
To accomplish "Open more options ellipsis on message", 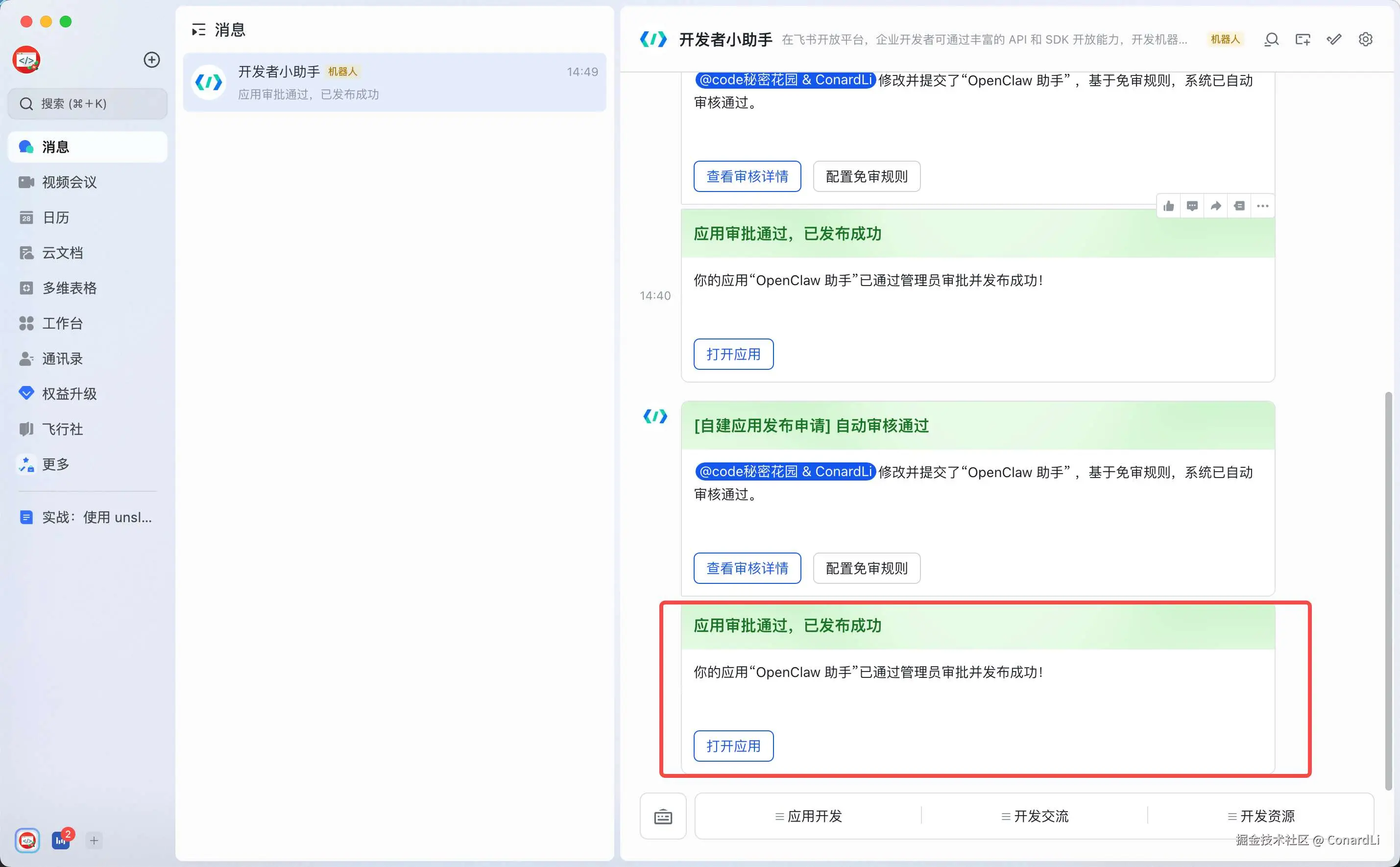I will pos(1262,206).
